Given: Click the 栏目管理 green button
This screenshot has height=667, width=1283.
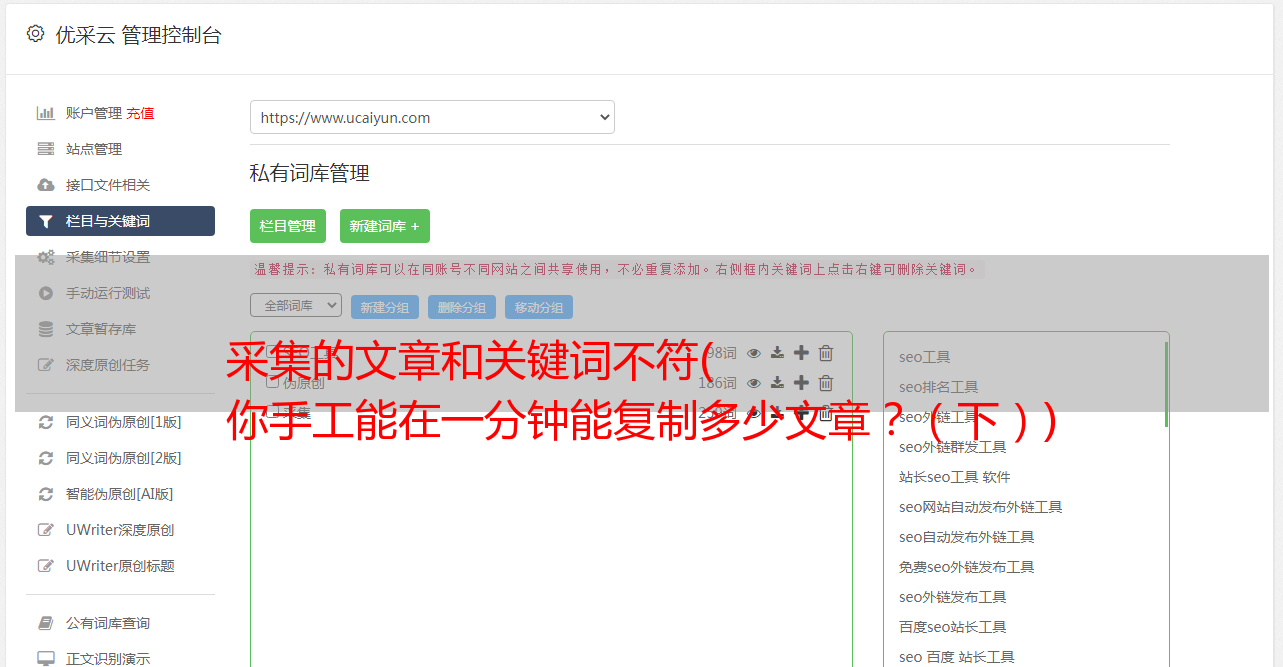Looking at the screenshot, I should point(288,226).
